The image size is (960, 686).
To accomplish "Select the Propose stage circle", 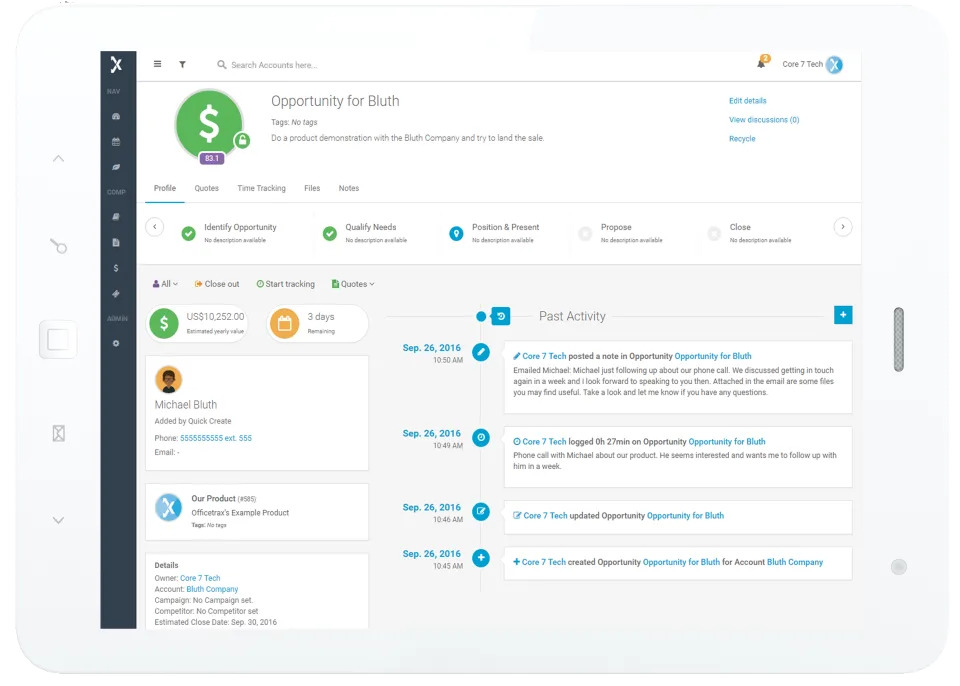I will coord(585,233).
